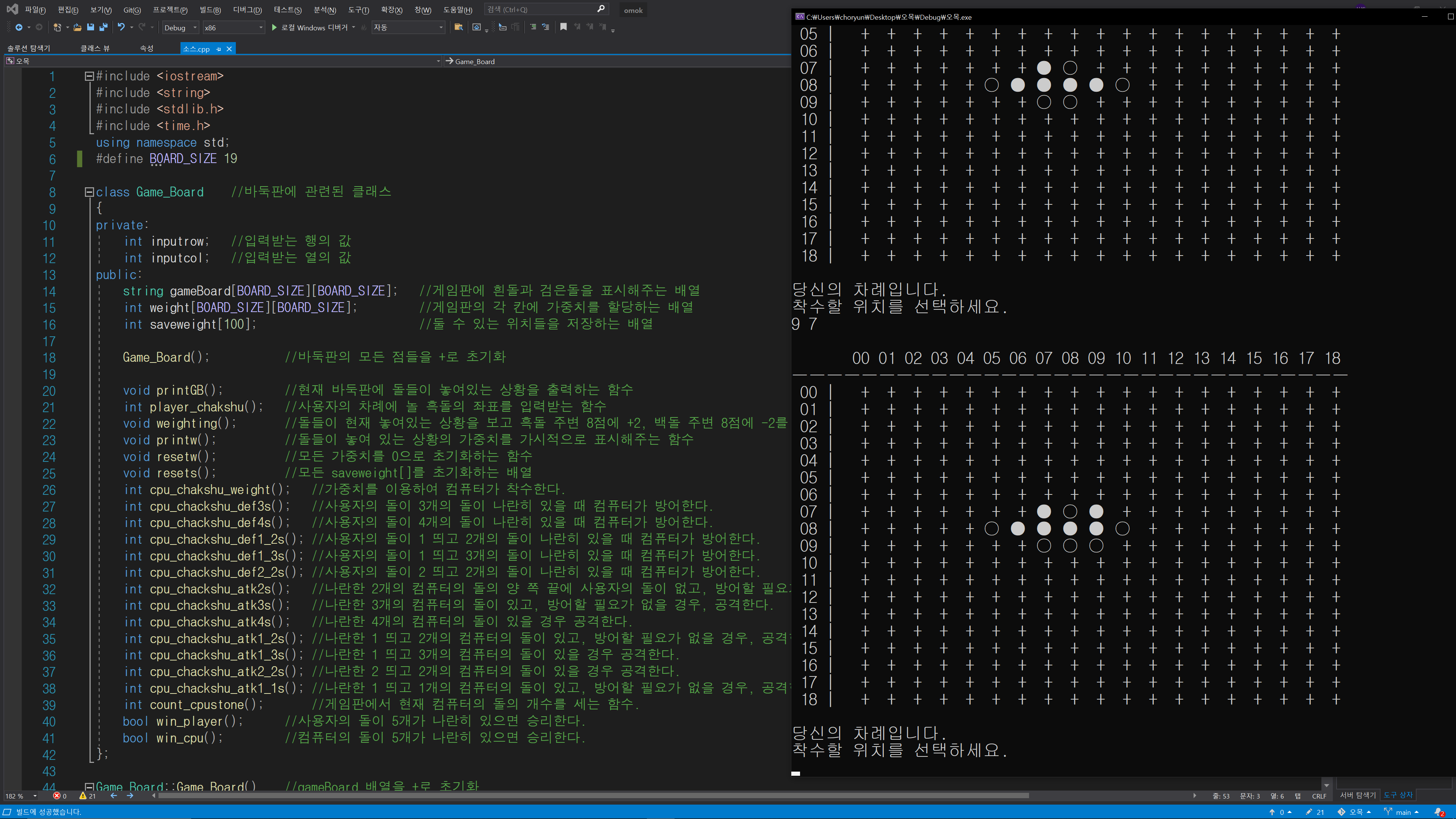Open the 서버 탐색기 panel

tap(1358, 795)
